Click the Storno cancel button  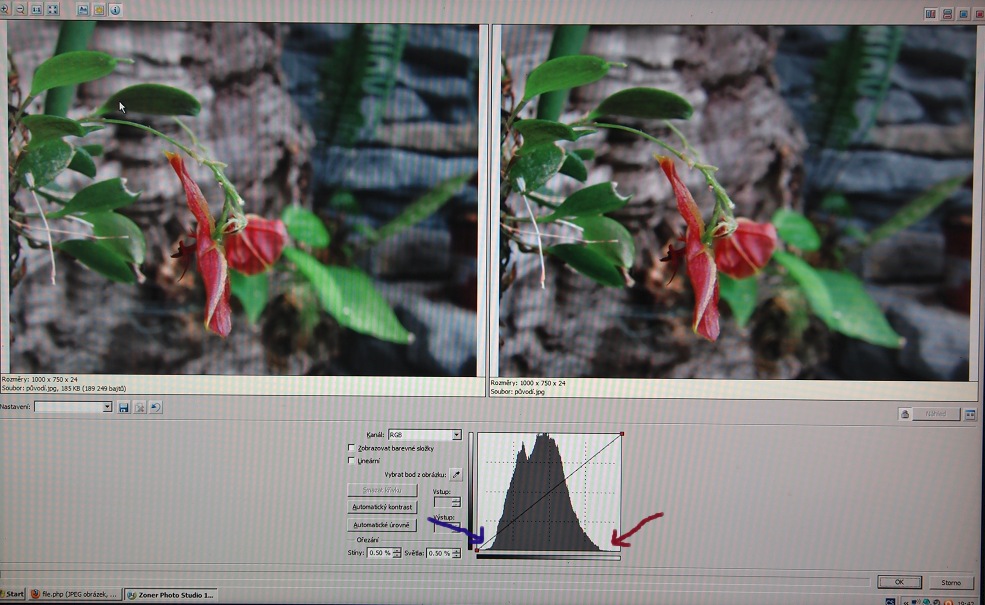tap(950, 582)
